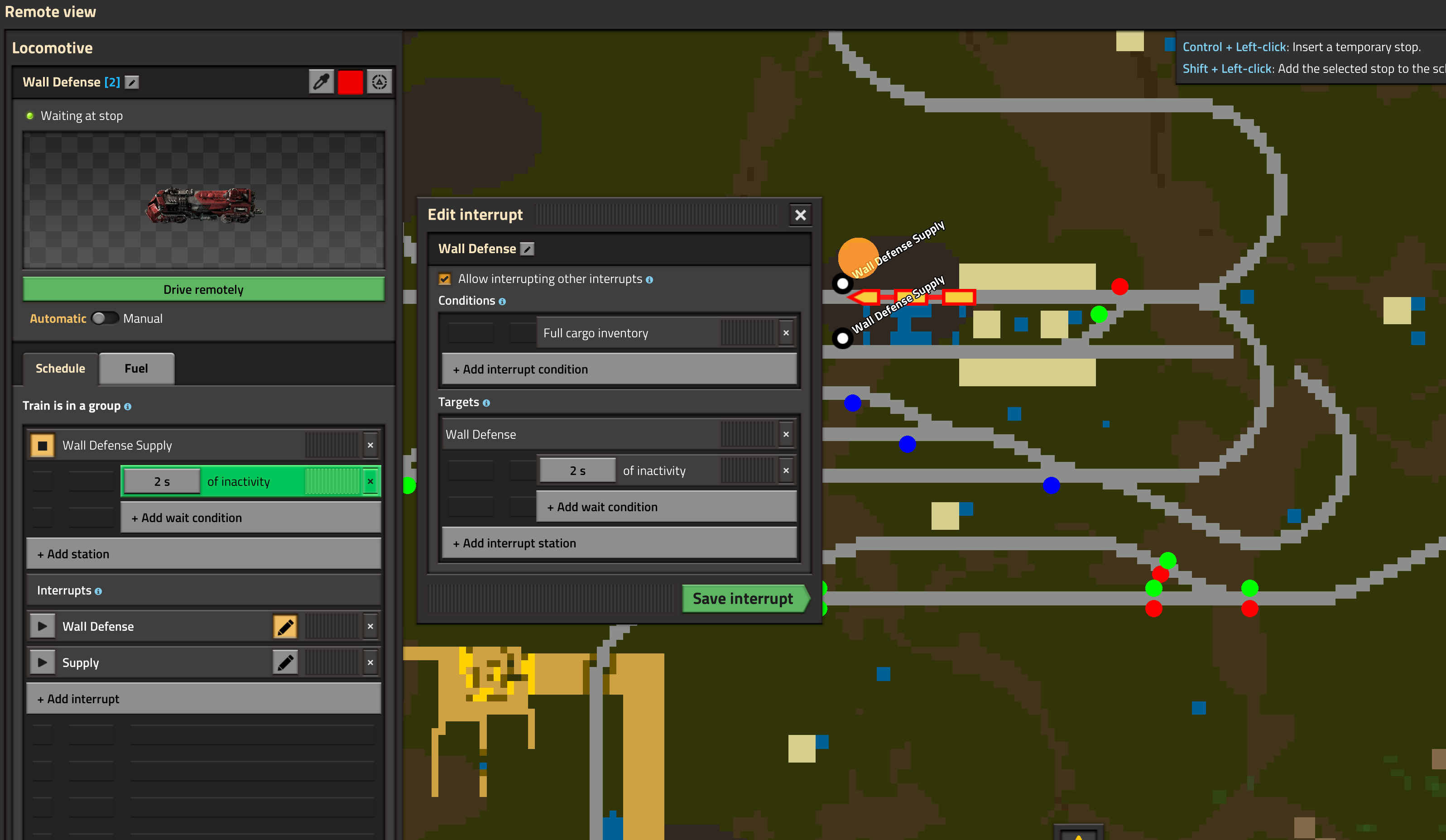
Task: Open the 2 s inactivity time in Targets
Action: click(x=577, y=471)
